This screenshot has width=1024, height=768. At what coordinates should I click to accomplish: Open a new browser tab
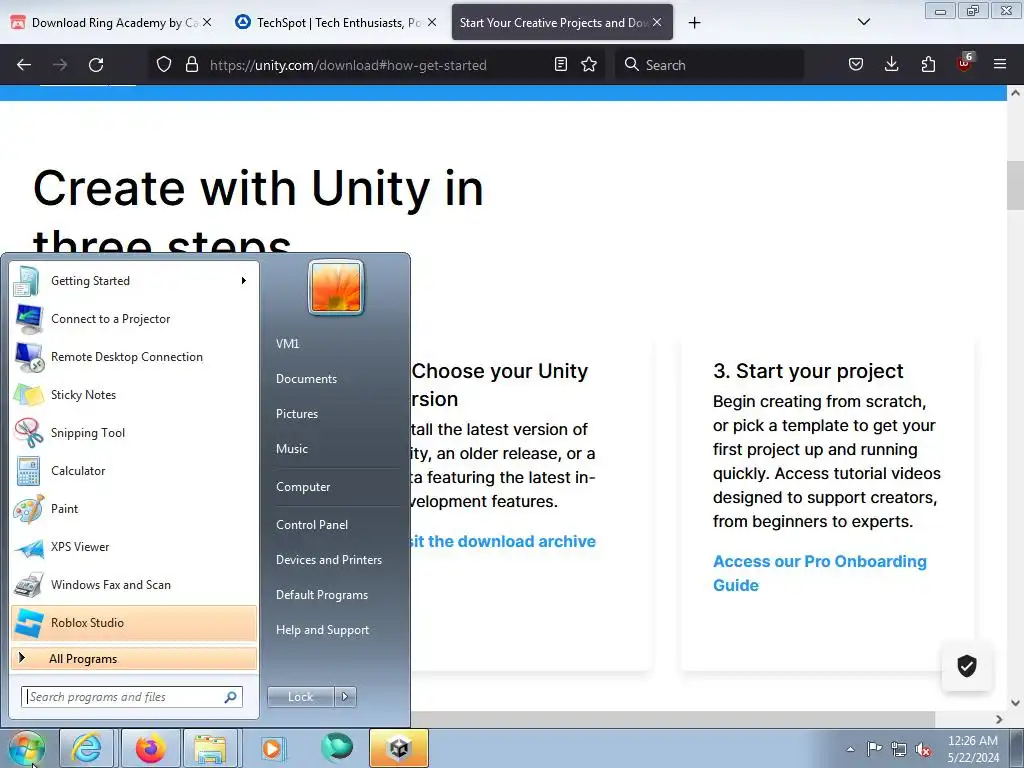[x=694, y=23]
